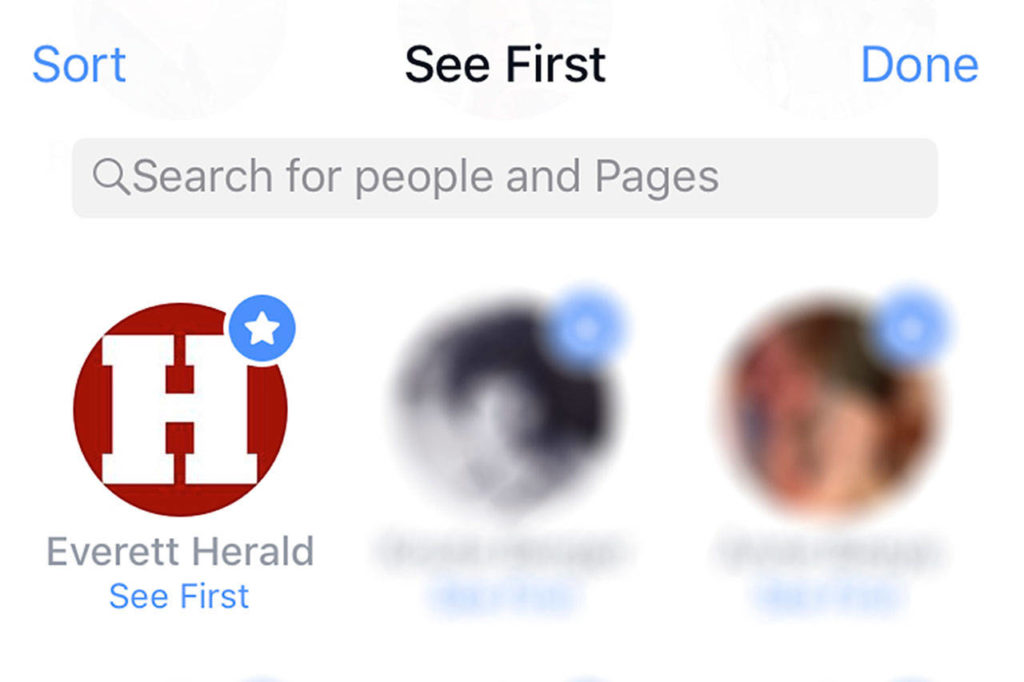Toggle the star badge on Everett Herald
This screenshot has width=1024, height=682.
tap(262, 328)
